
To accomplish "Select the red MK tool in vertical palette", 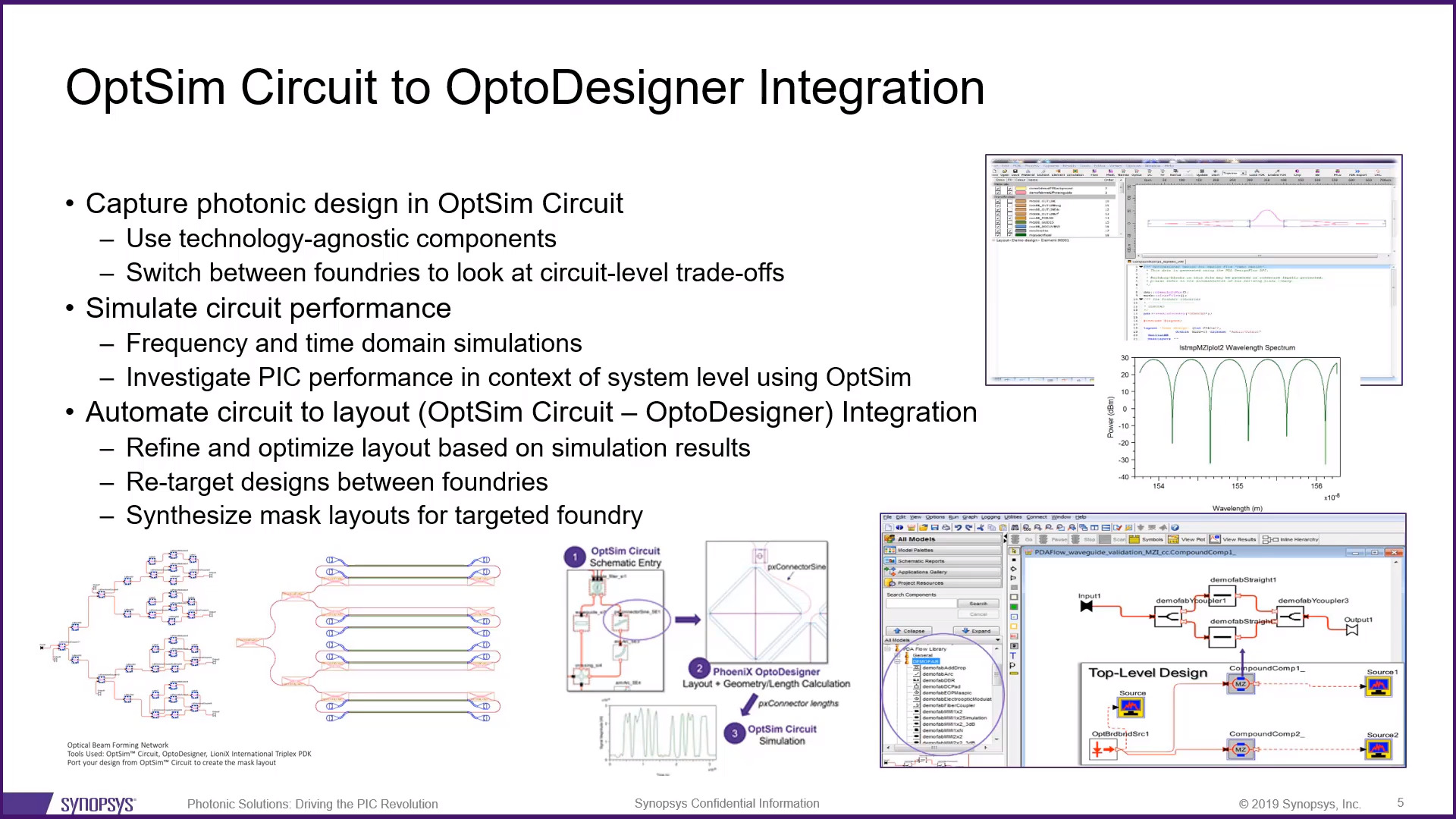I will tap(1014, 636).
